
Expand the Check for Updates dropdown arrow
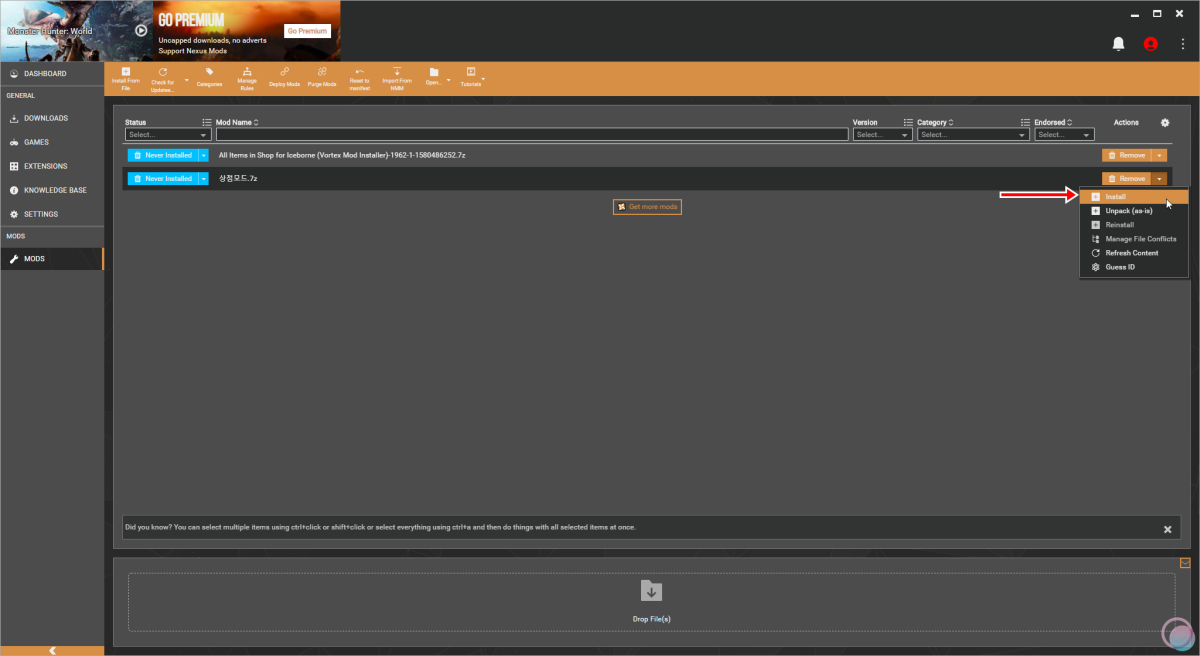tap(186, 79)
